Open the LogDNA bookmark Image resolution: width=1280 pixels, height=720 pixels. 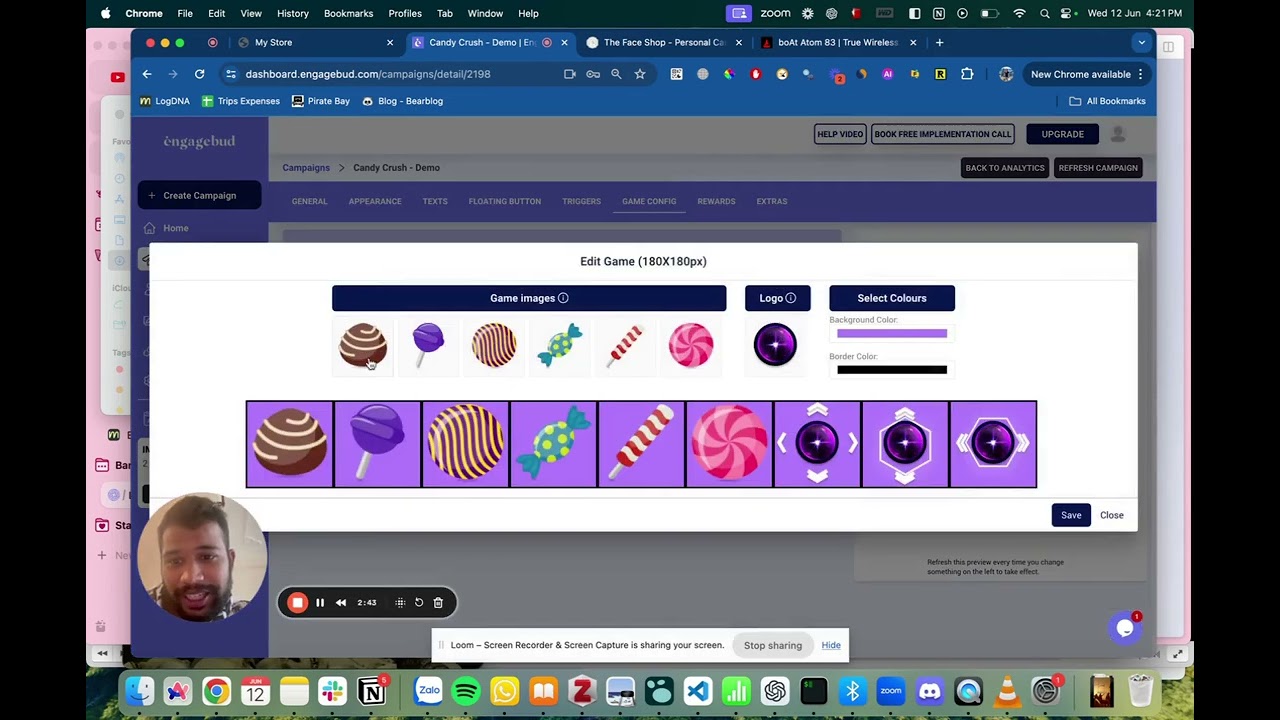[x=165, y=101]
